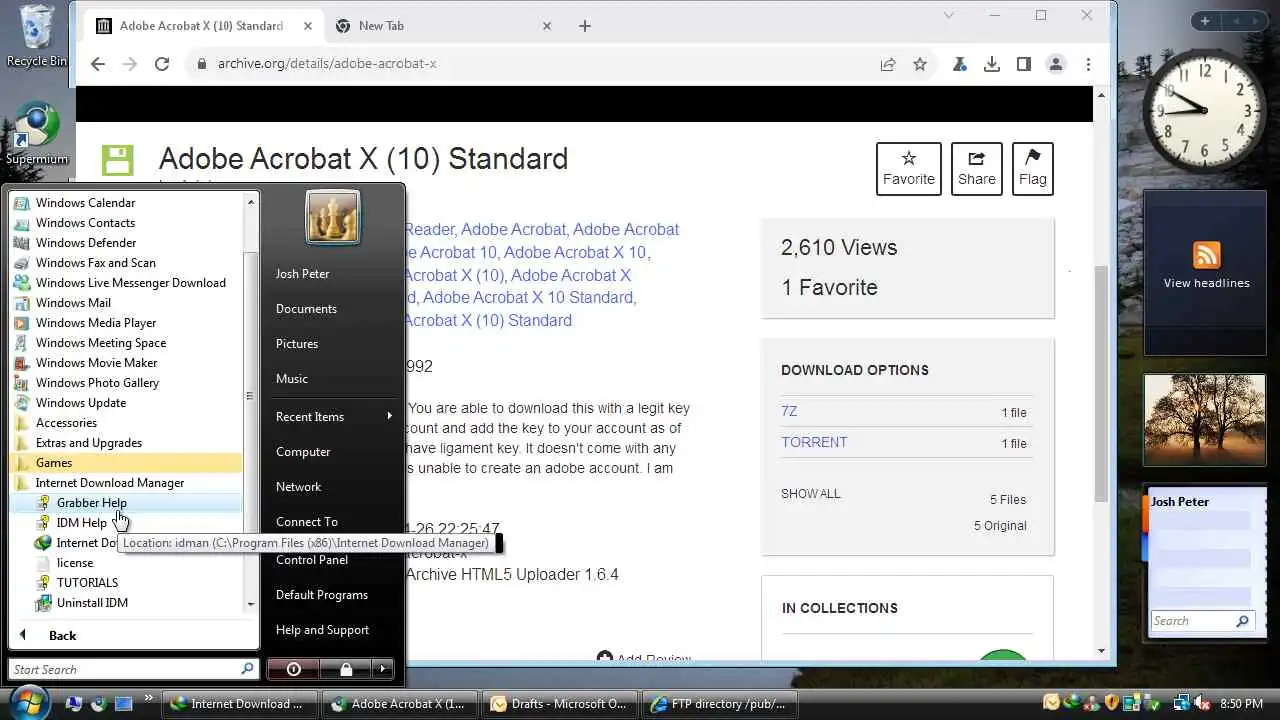Open IDM Help entry
This screenshot has width=1280, height=720.
pyautogui.click(x=81, y=523)
